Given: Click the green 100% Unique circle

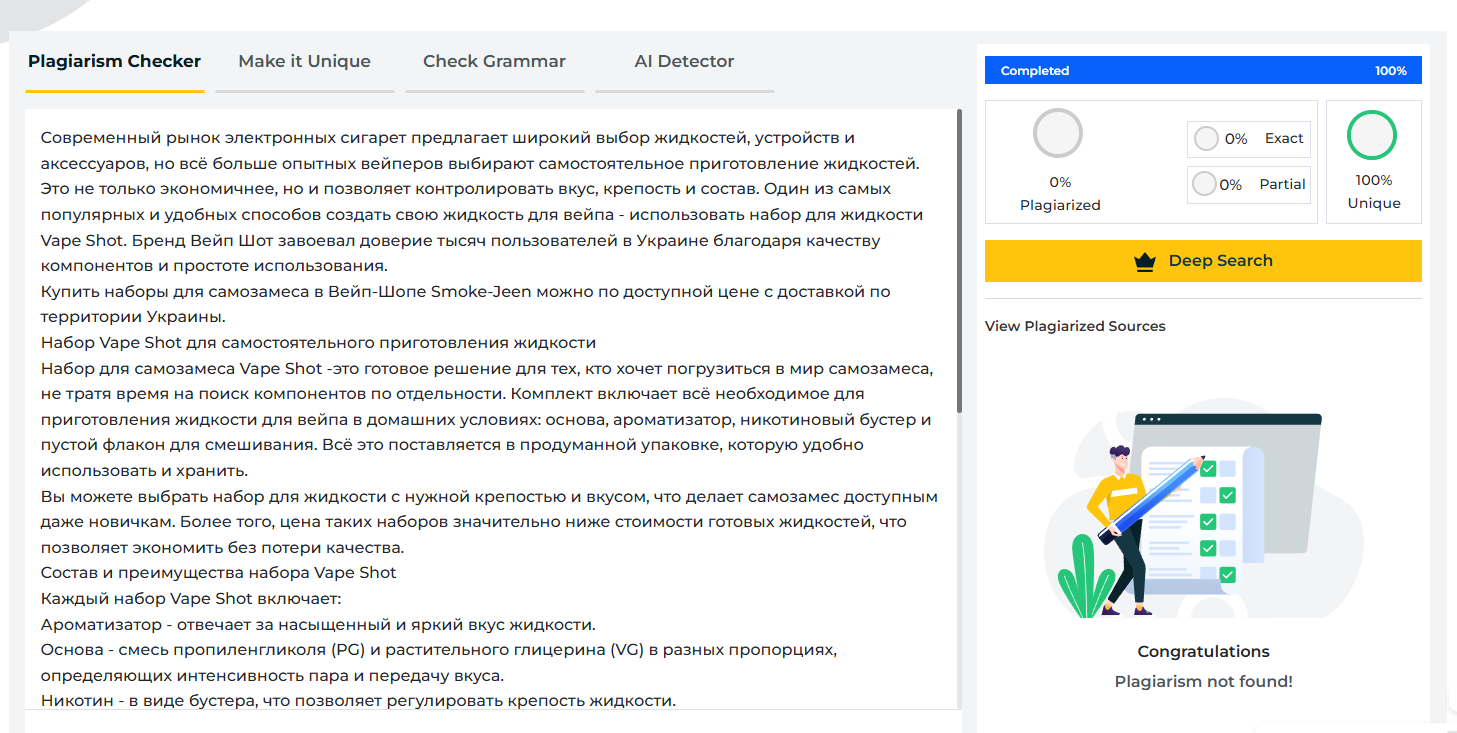Looking at the screenshot, I should pyautogui.click(x=1372, y=135).
